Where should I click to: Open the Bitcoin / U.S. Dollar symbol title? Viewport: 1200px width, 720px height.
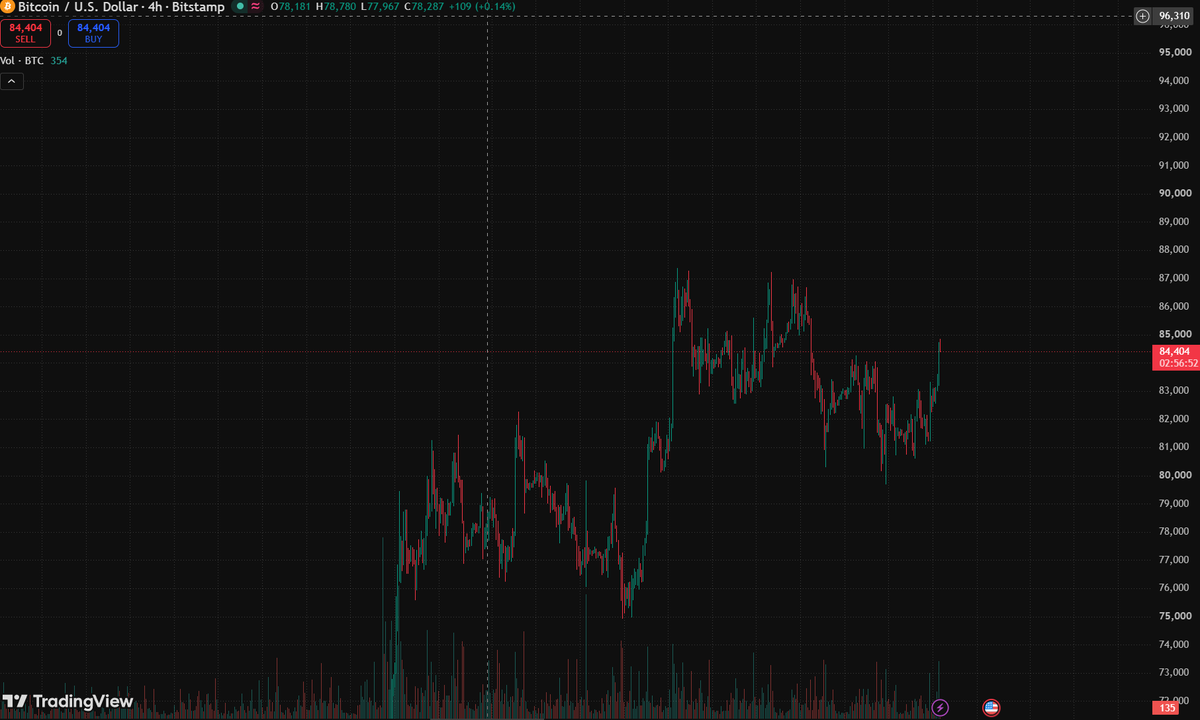pos(76,7)
